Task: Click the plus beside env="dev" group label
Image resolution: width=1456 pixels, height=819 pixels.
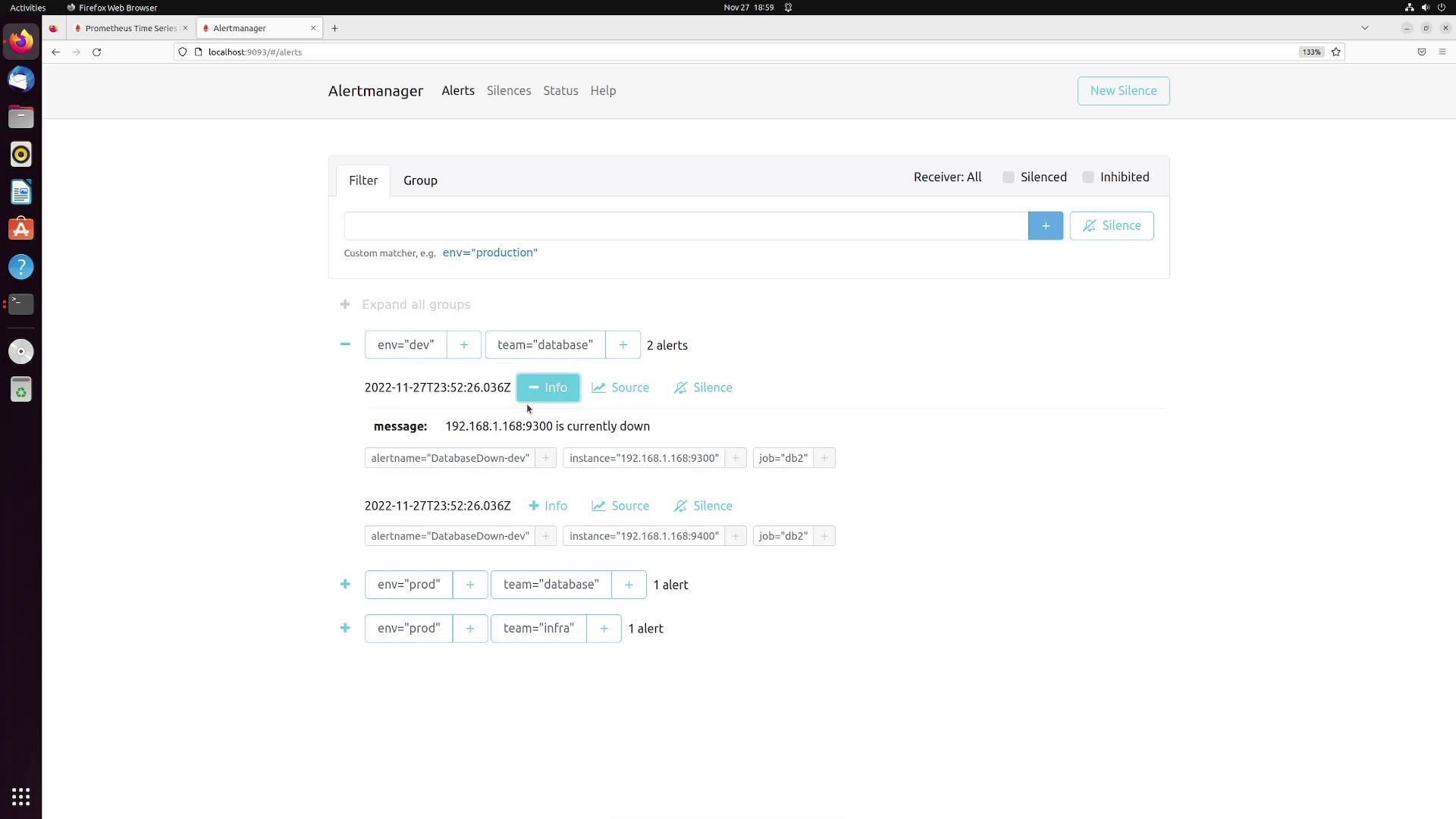Action: pos(463,345)
